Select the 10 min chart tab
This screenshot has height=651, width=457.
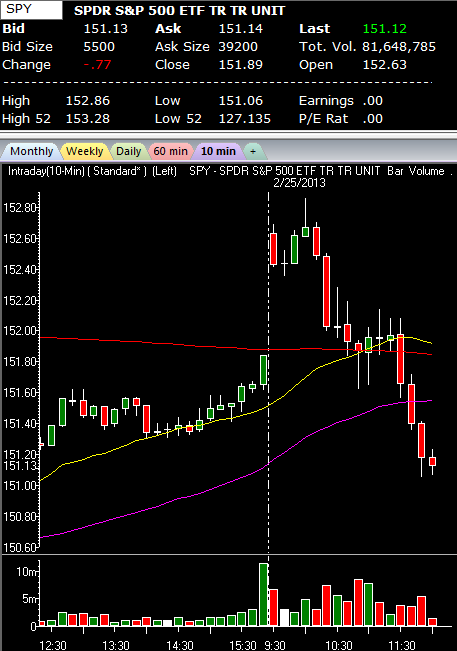click(x=218, y=151)
